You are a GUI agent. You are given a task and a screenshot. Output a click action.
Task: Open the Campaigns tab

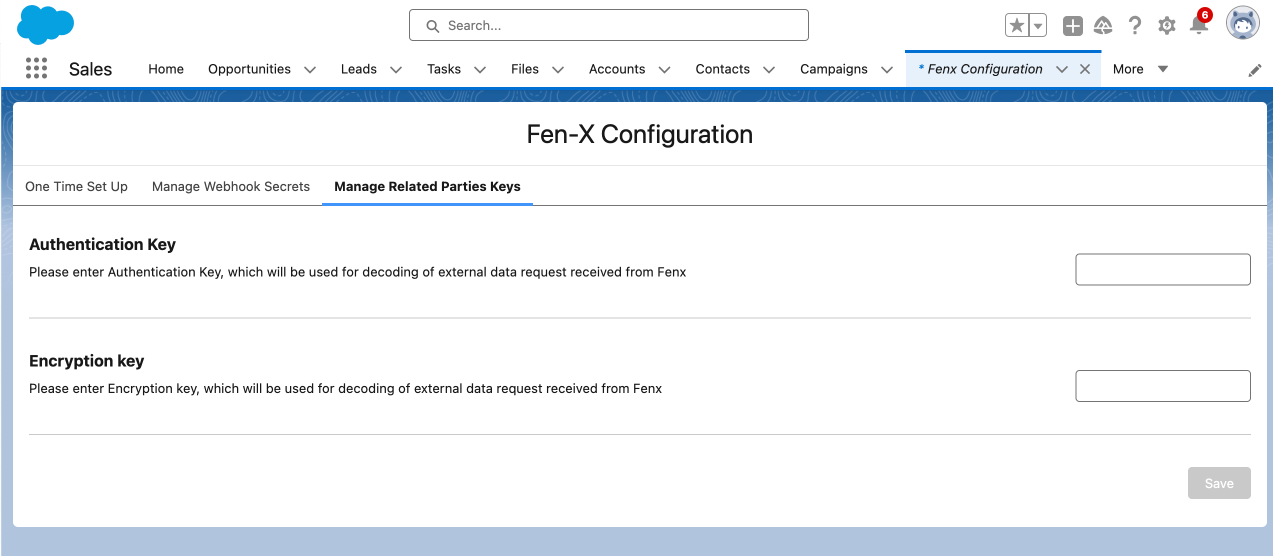[834, 69]
